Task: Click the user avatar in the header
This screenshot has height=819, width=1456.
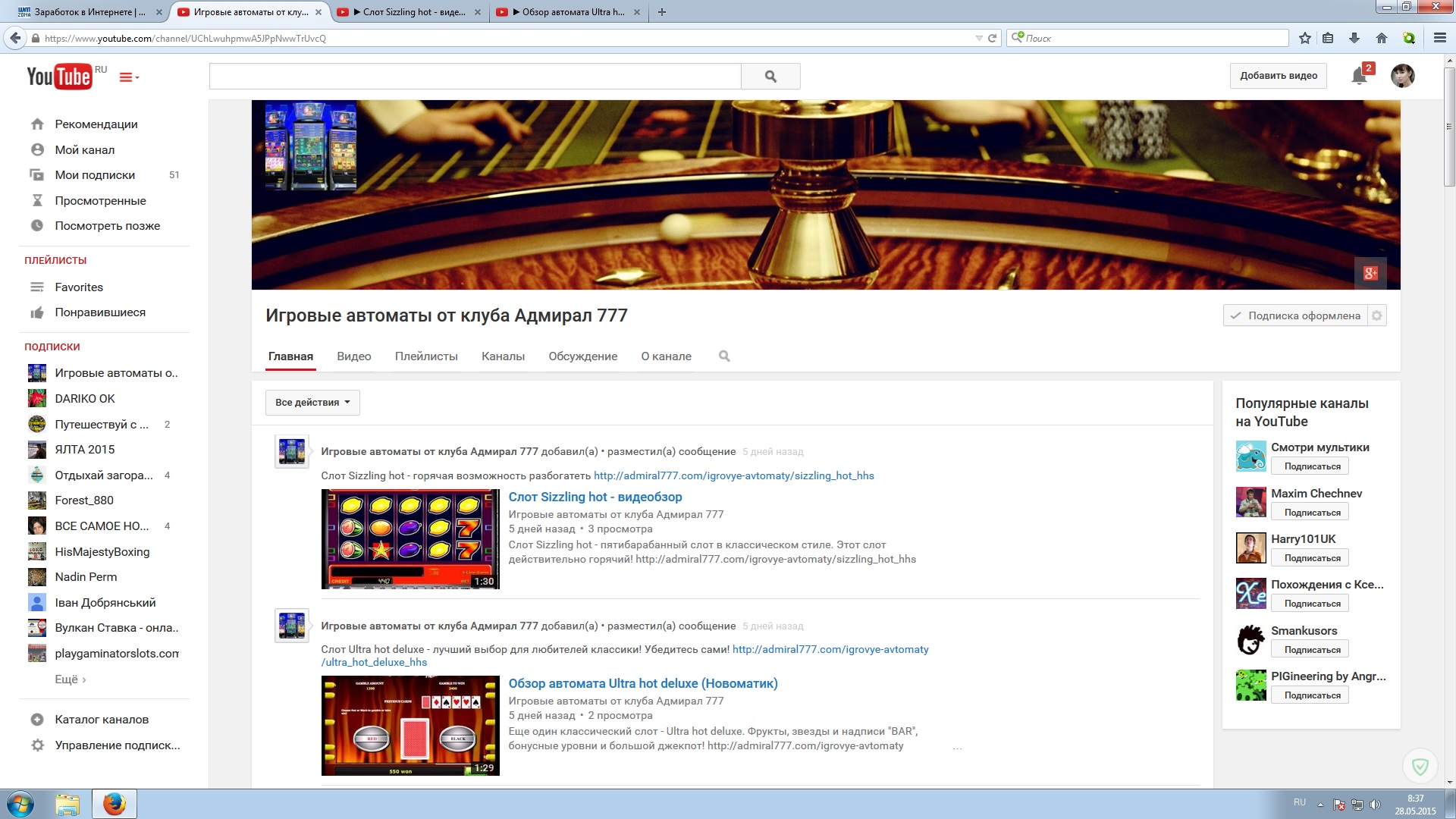Action: [x=1402, y=76]
